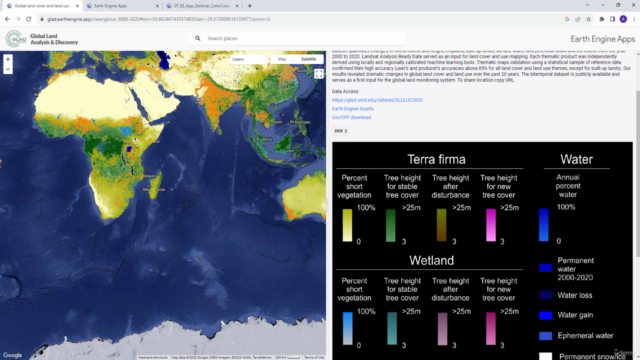Open the map Keyboard shortcuts link
Screen dimensions: 640x360
coord(153,358)
